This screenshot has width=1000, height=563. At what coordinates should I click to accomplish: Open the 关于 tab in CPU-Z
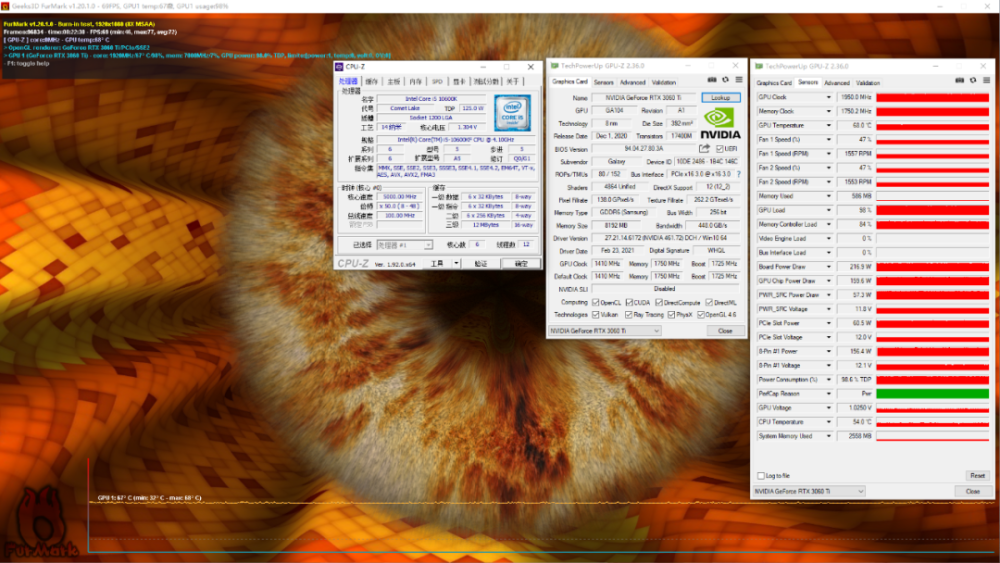(513, 82)
